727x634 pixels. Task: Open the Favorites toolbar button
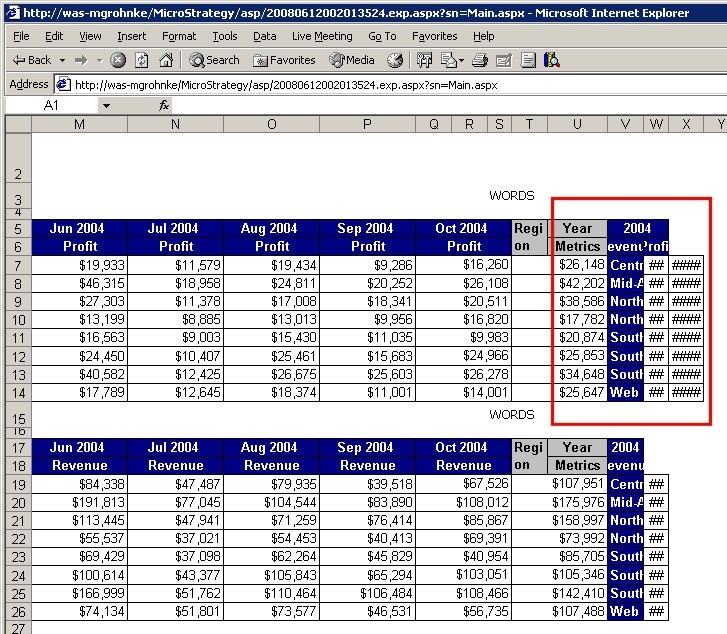click(x=284, y=60)
